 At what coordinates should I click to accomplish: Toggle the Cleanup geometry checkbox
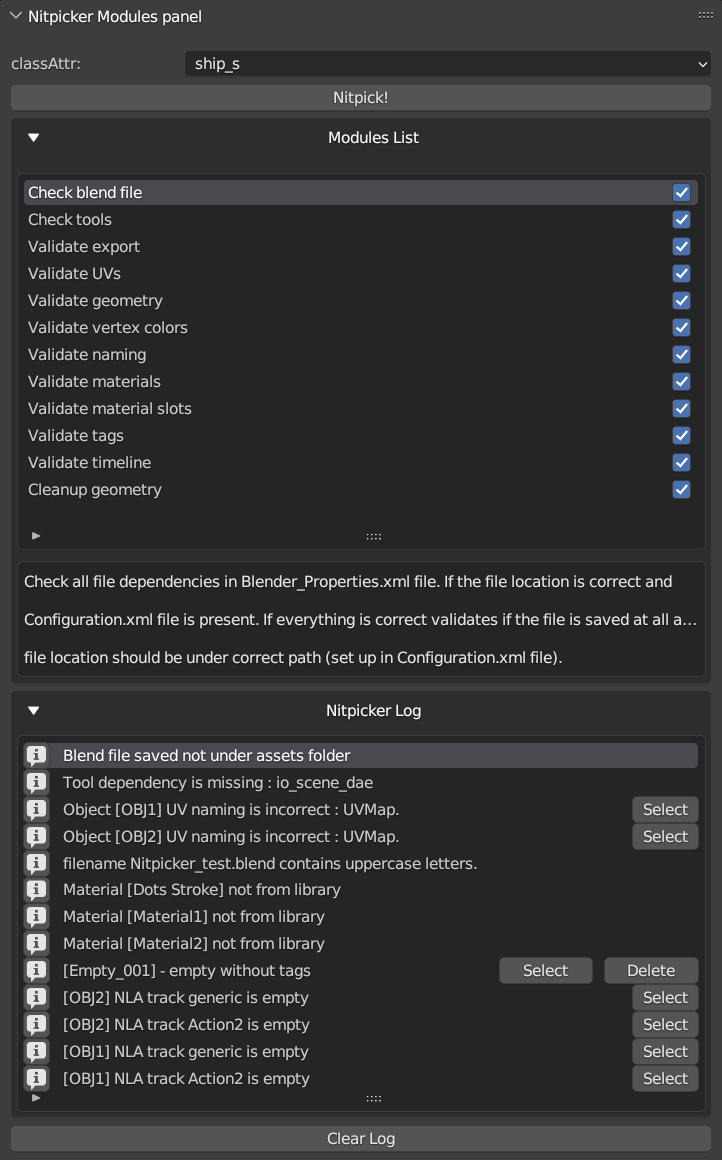pos(681,490)
